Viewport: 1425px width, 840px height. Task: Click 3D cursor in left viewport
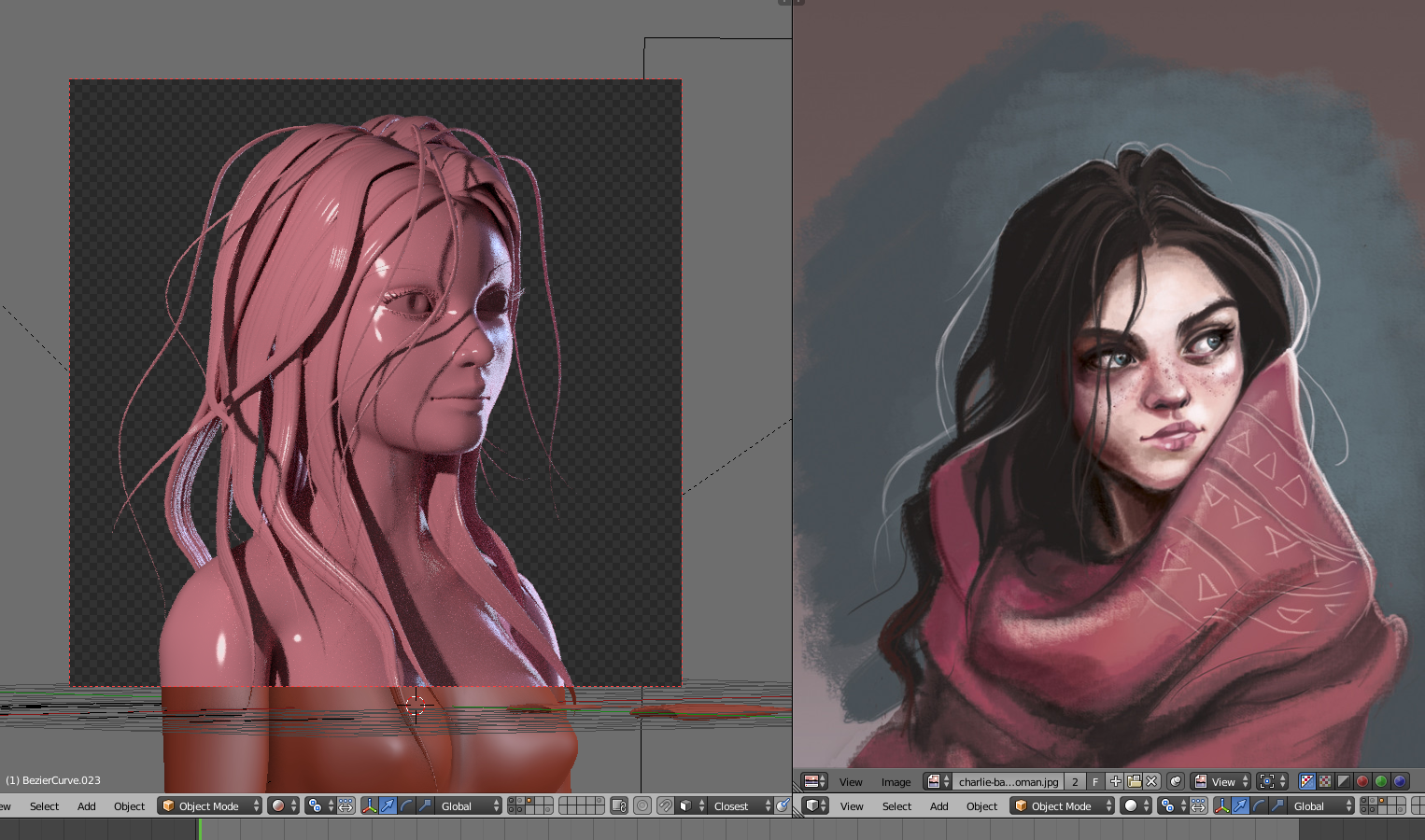point(416,706)
